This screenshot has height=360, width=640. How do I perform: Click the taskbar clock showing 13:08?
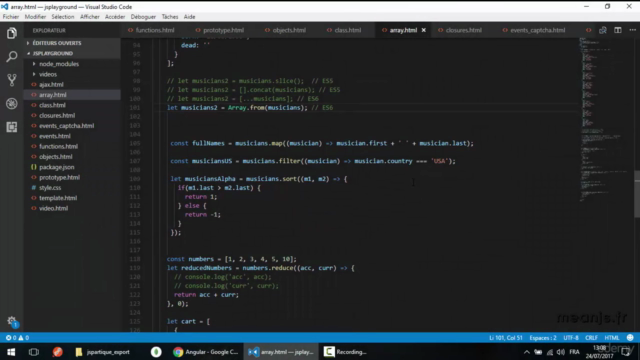tap(600, 352)
